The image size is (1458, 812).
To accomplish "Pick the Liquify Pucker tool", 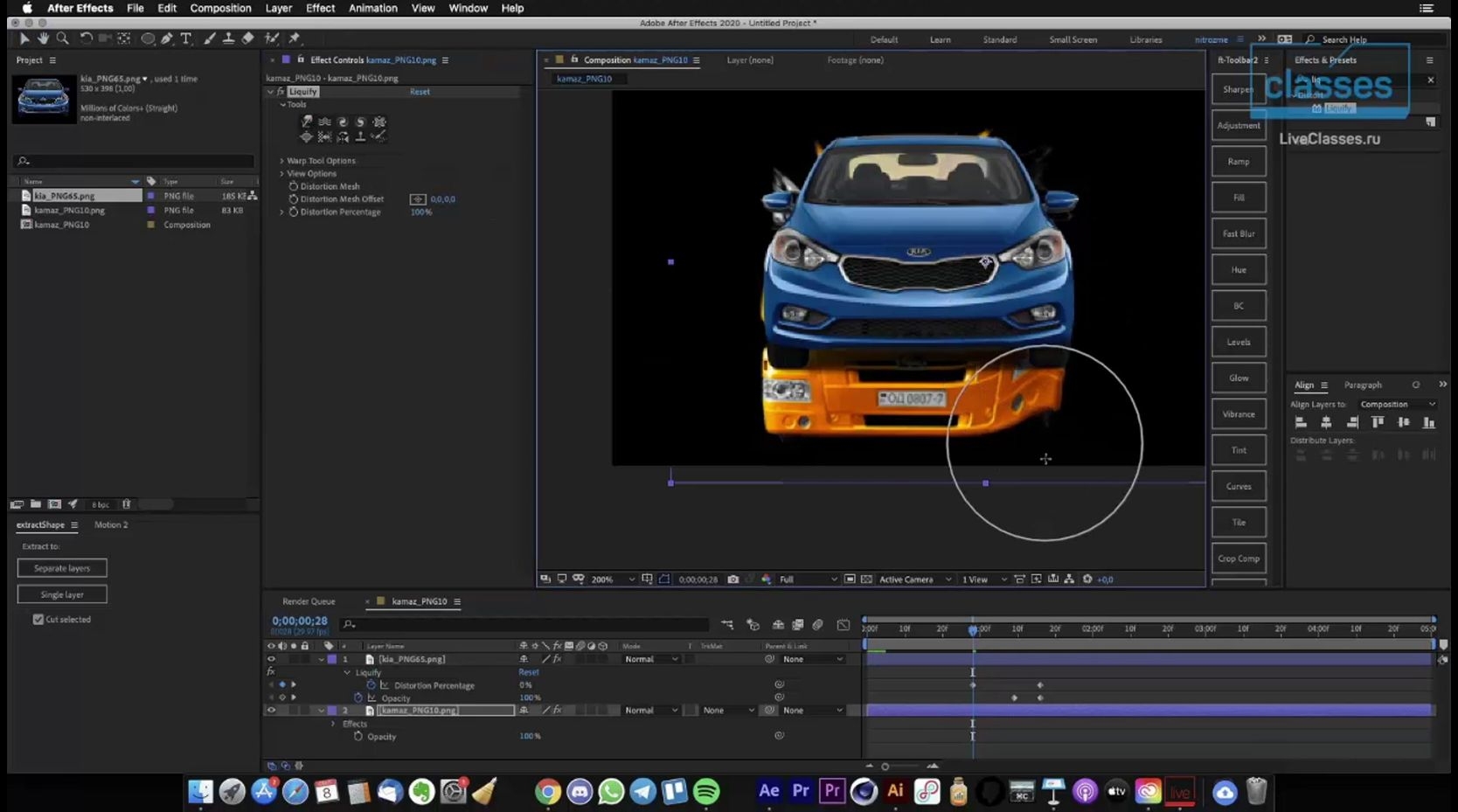I will click(379, 121).
